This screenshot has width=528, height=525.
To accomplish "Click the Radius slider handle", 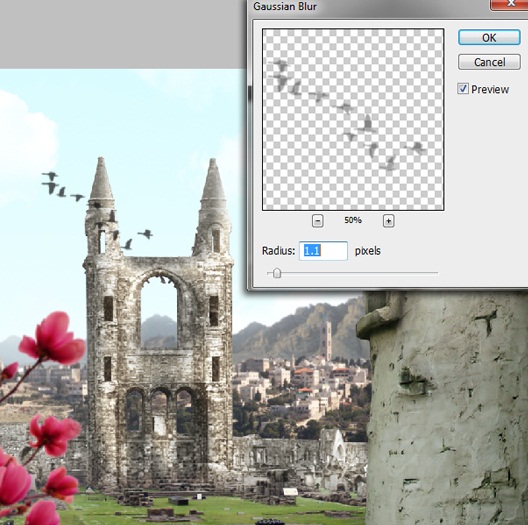I will 277,273.
